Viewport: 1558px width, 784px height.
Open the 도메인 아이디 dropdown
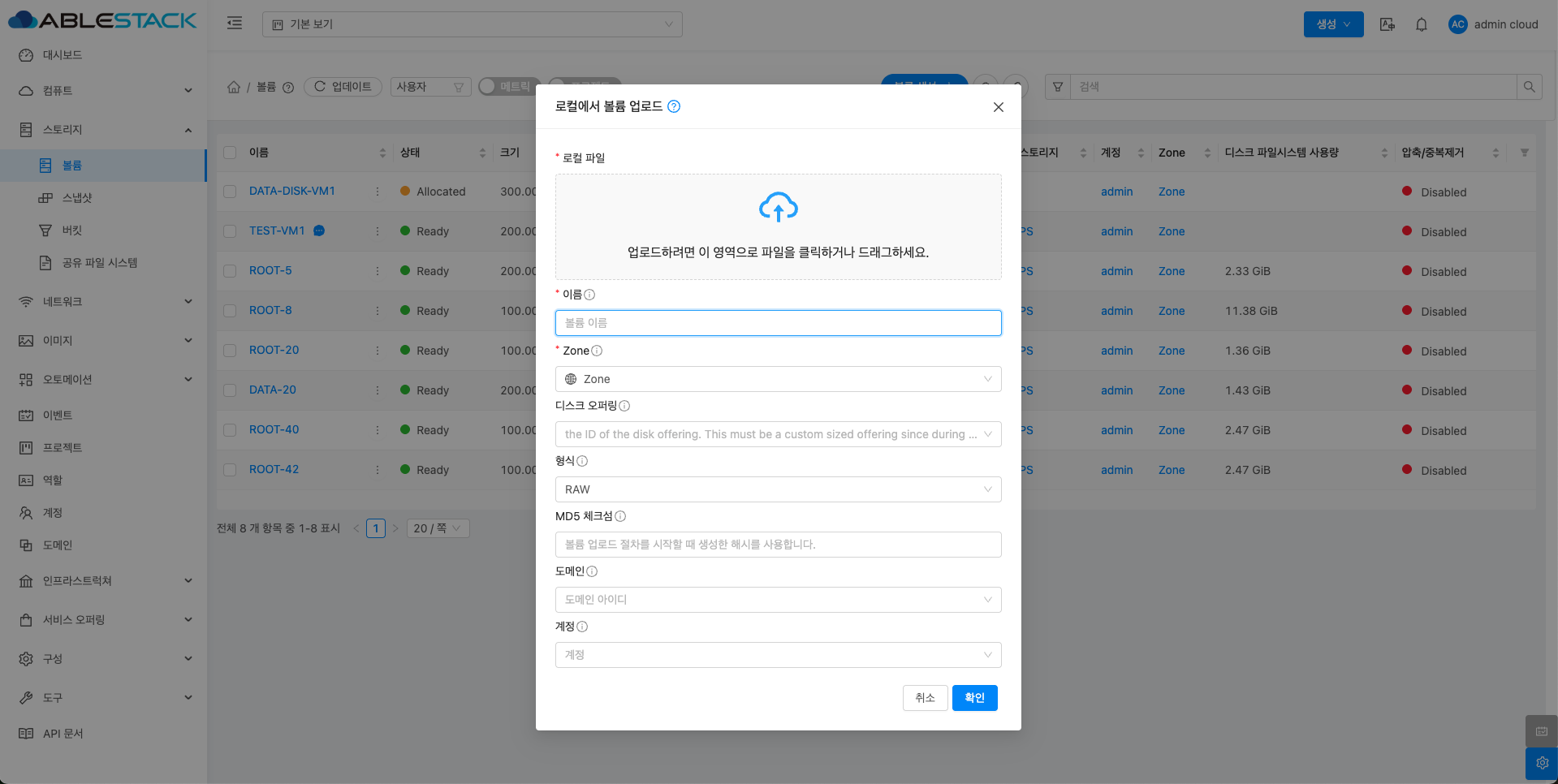pyautogui.click(x=778, y=600)
